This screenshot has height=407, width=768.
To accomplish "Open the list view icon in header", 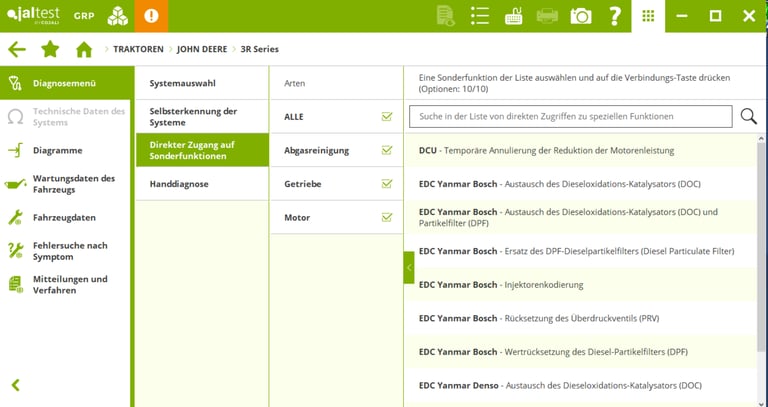I will click(x=480, y=16).
